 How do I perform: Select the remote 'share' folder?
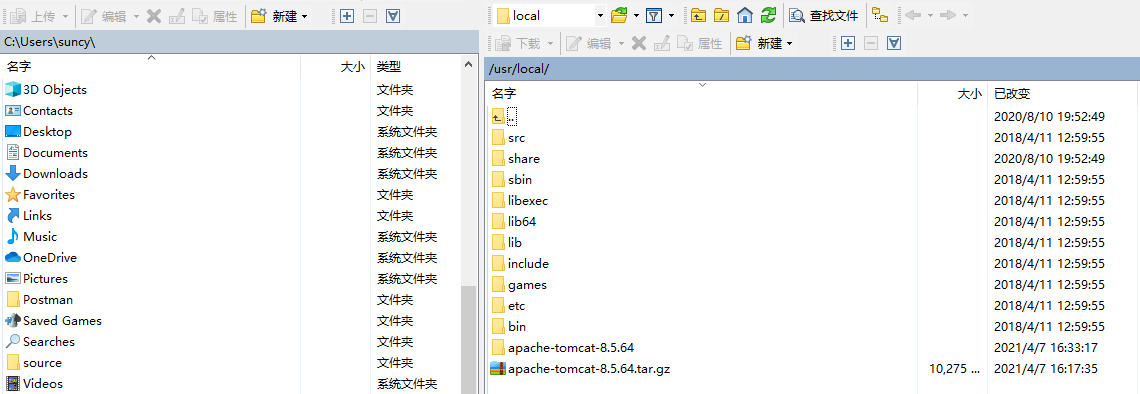(515, 158)
